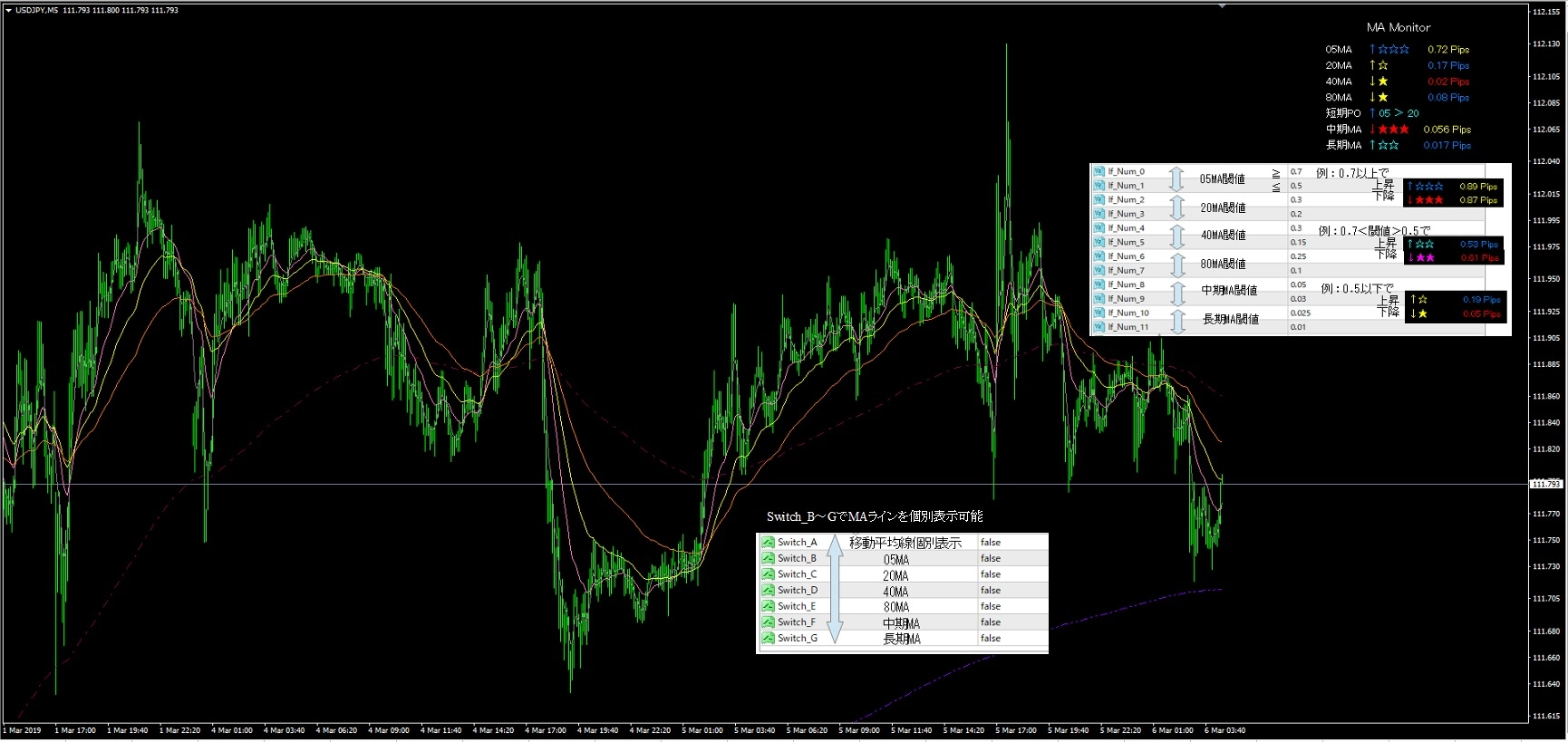Image resolution: width=1568 pixels, height=742 pixels.
Task: Click the variable icon beside If_Num_7
Action: pyautogui.click(x=1099, y=270)
